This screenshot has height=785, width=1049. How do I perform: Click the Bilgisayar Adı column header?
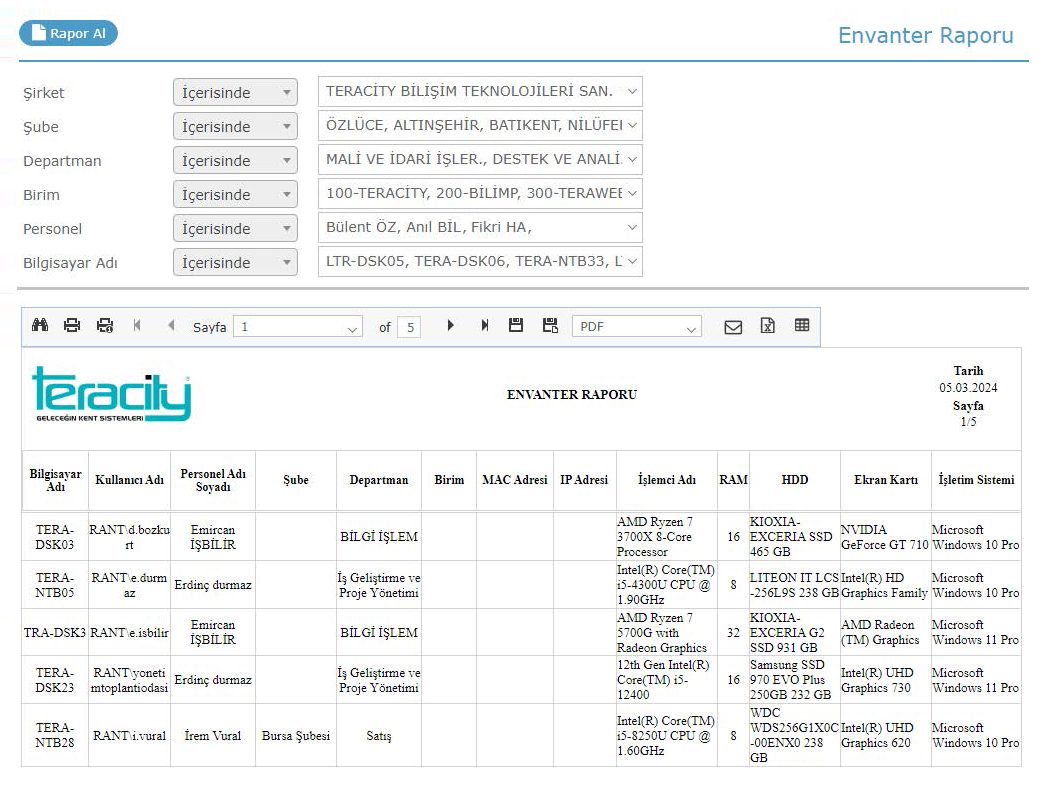pos(56,481)
